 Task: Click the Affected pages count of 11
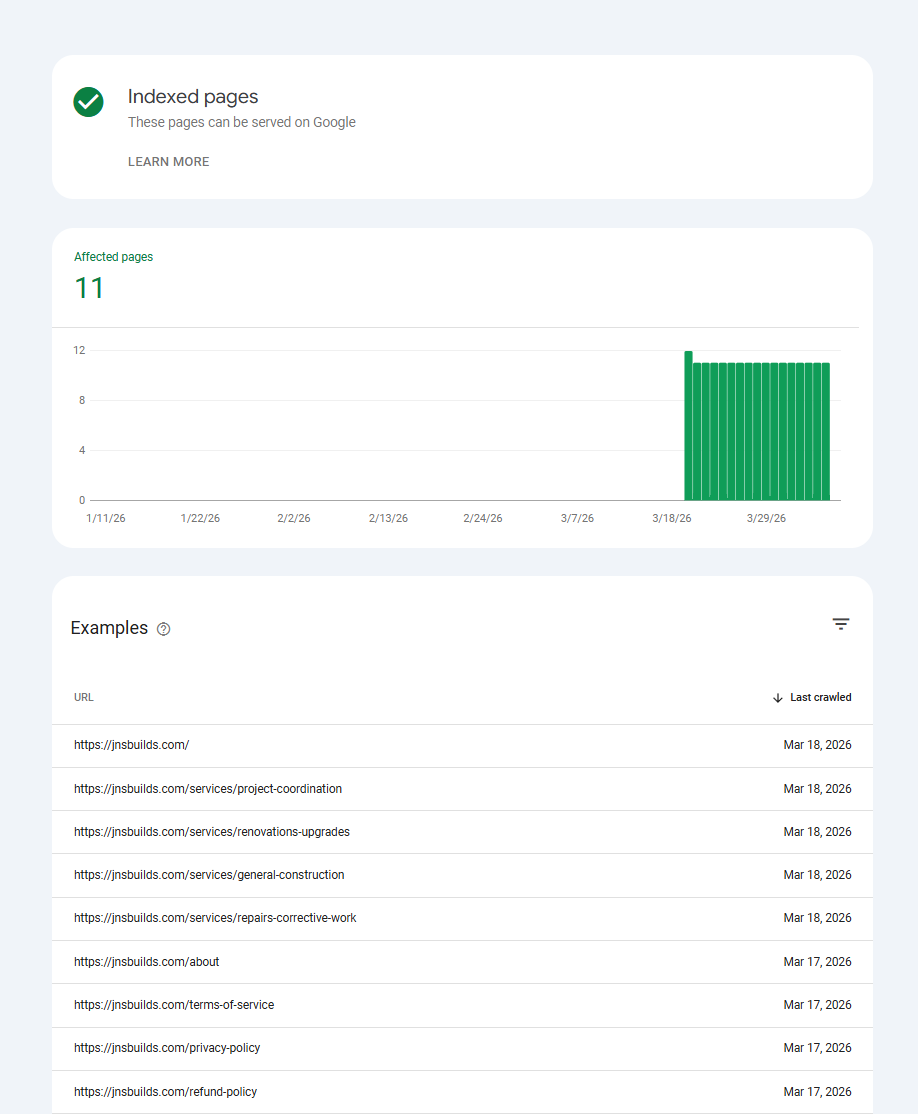[90, 288]
